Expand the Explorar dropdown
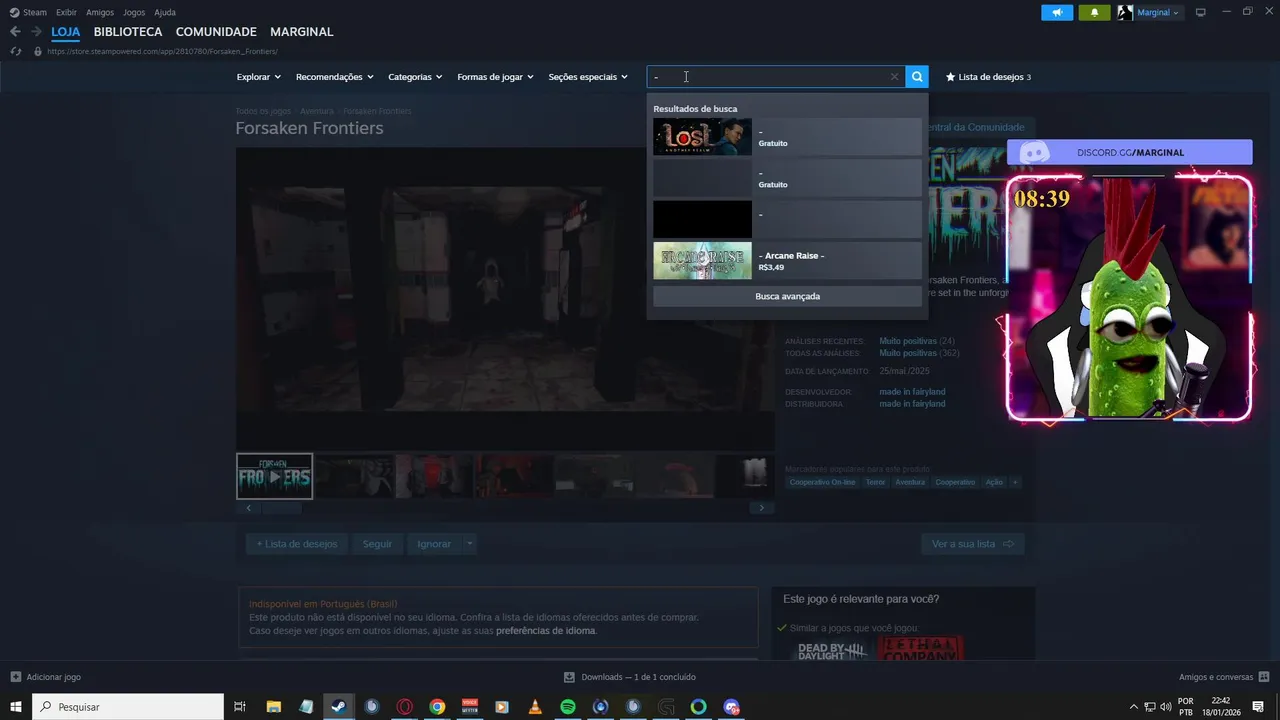 point(258,77)
